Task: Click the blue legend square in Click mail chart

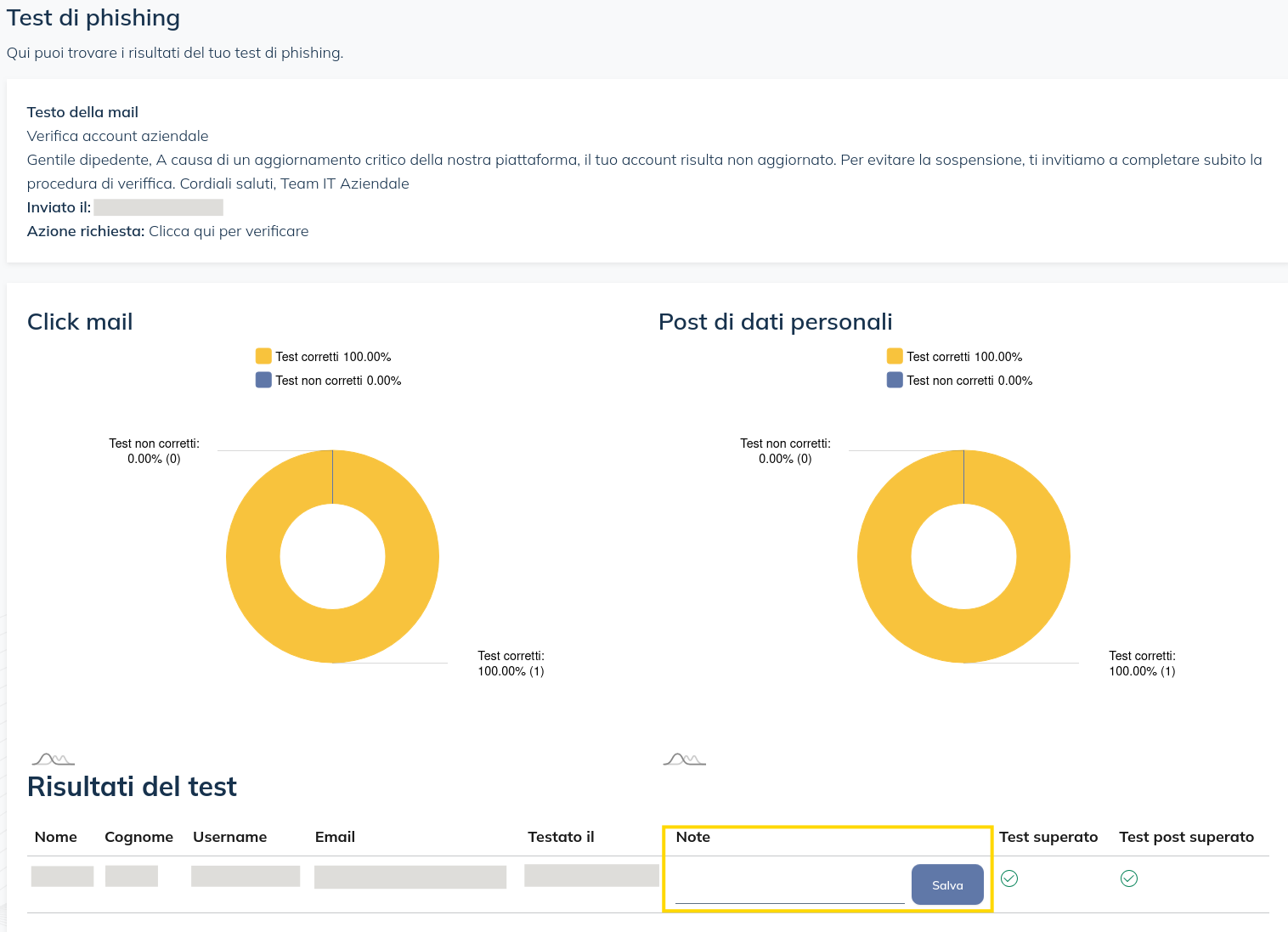Action: tap(263, 380)
